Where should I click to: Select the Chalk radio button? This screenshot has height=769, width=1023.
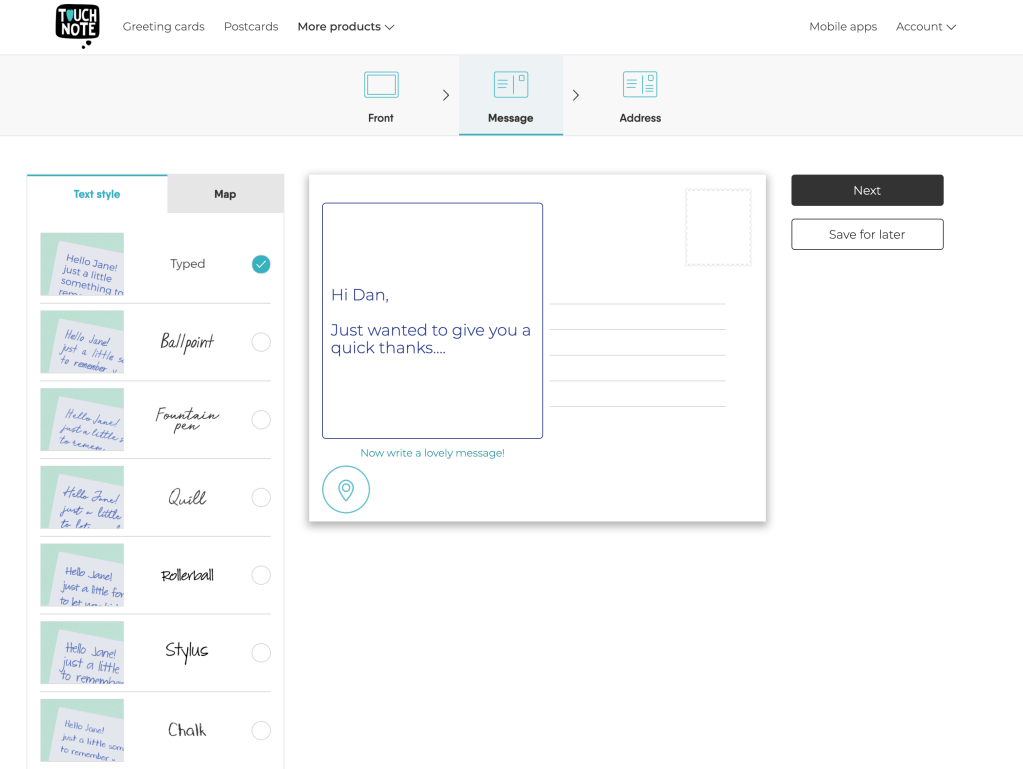(261, 730)
